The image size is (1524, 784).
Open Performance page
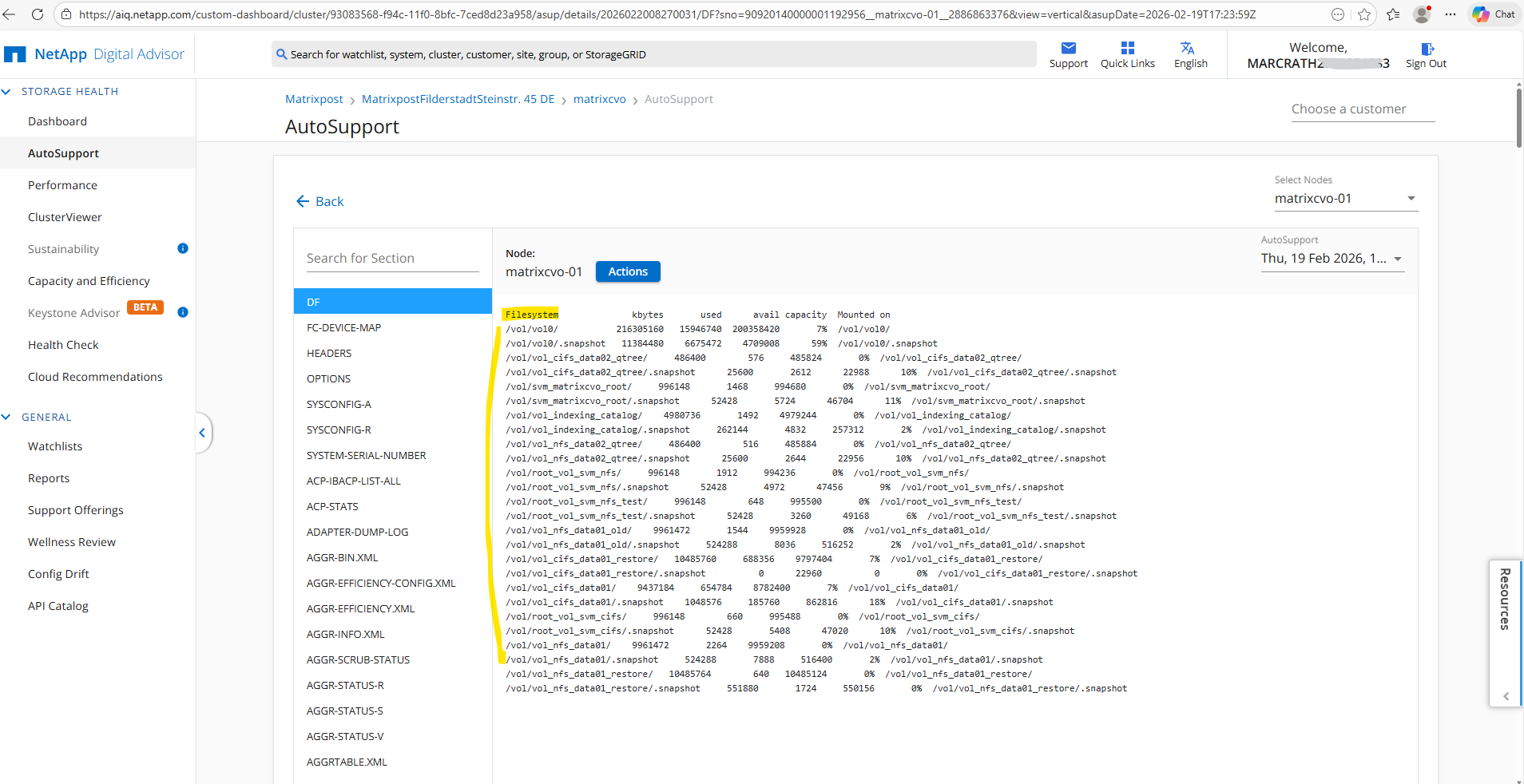coord(62,185)
